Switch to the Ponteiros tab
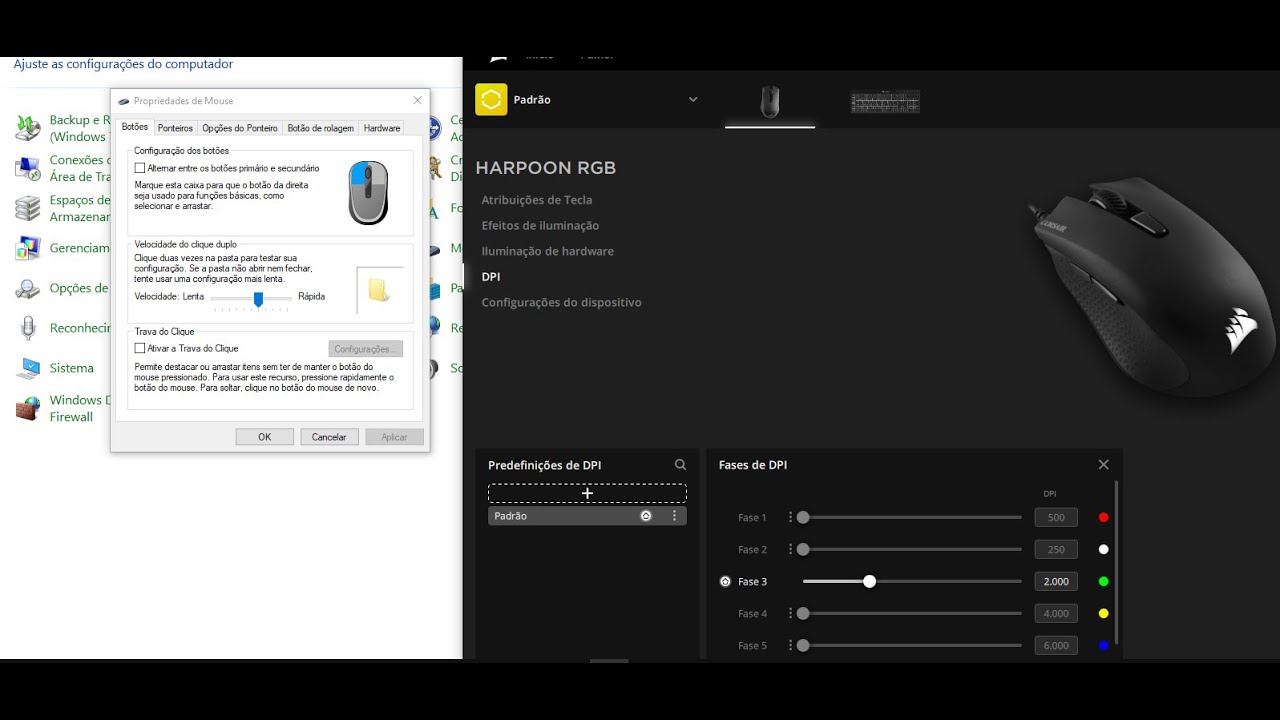1280x720 pixels. pos(175,128)
